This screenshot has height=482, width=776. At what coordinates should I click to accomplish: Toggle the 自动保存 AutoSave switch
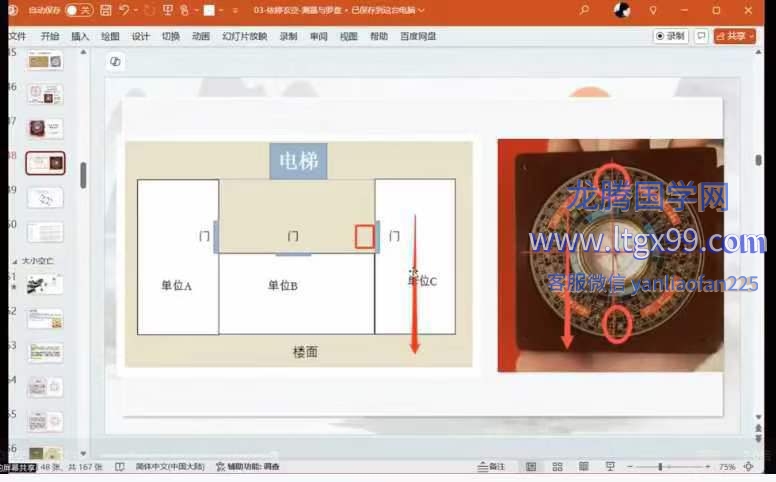point(78,10)
